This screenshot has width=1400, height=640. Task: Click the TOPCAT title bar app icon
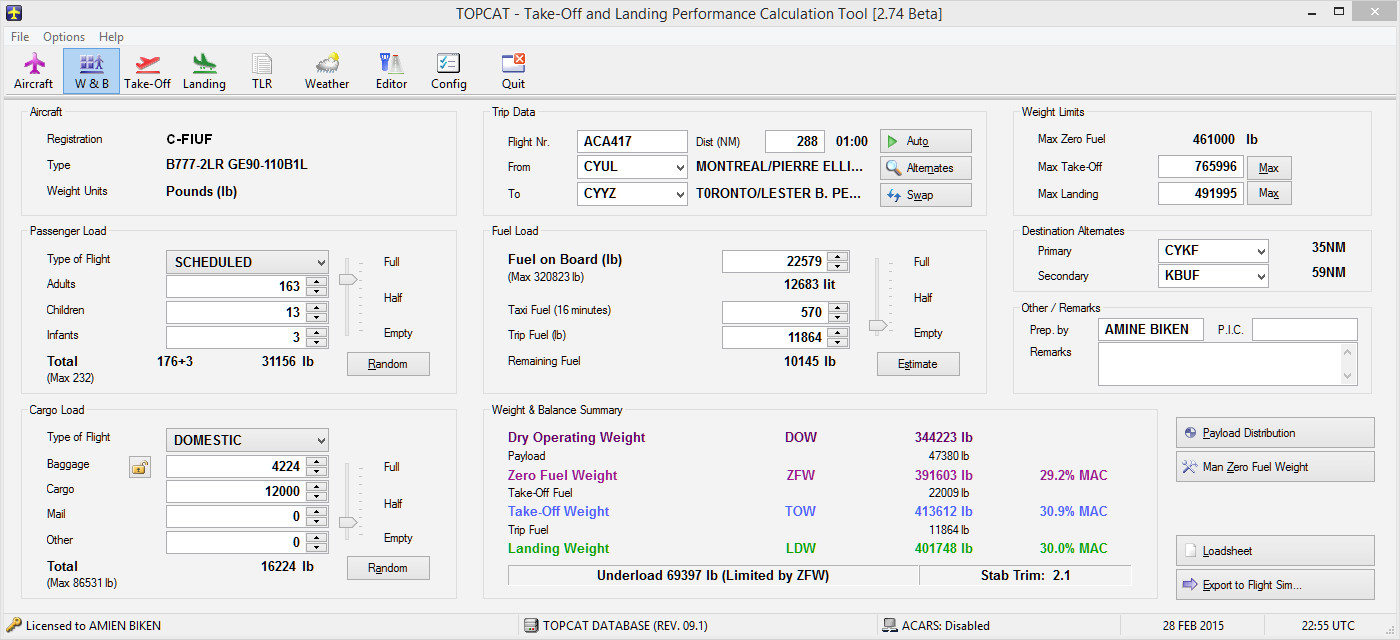coord(14,13)
